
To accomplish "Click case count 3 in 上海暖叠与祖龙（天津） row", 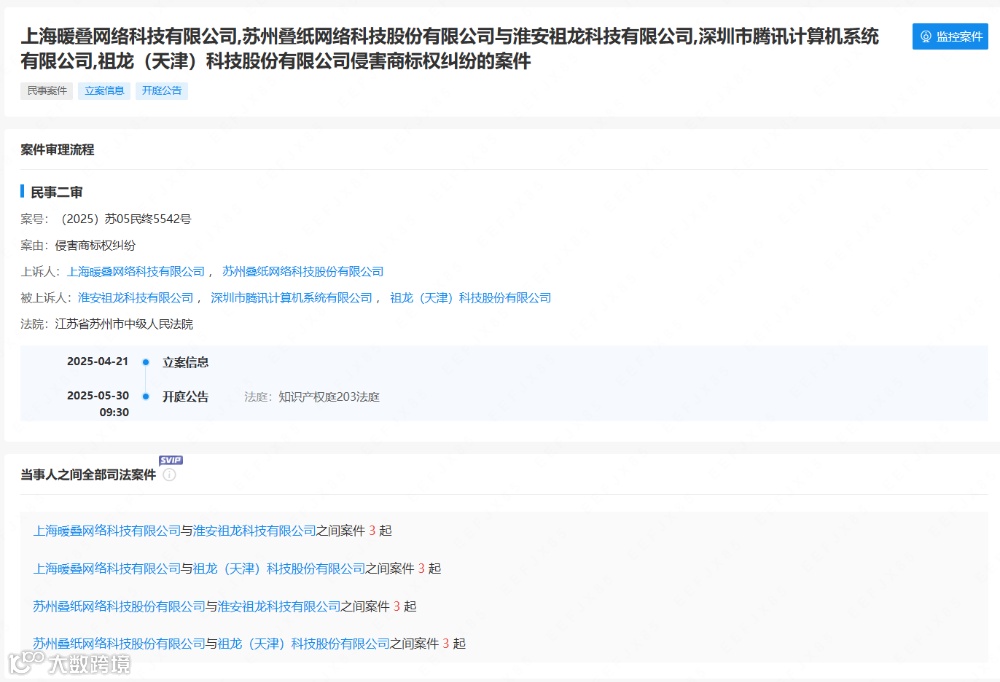I will [x=421, y=568].
